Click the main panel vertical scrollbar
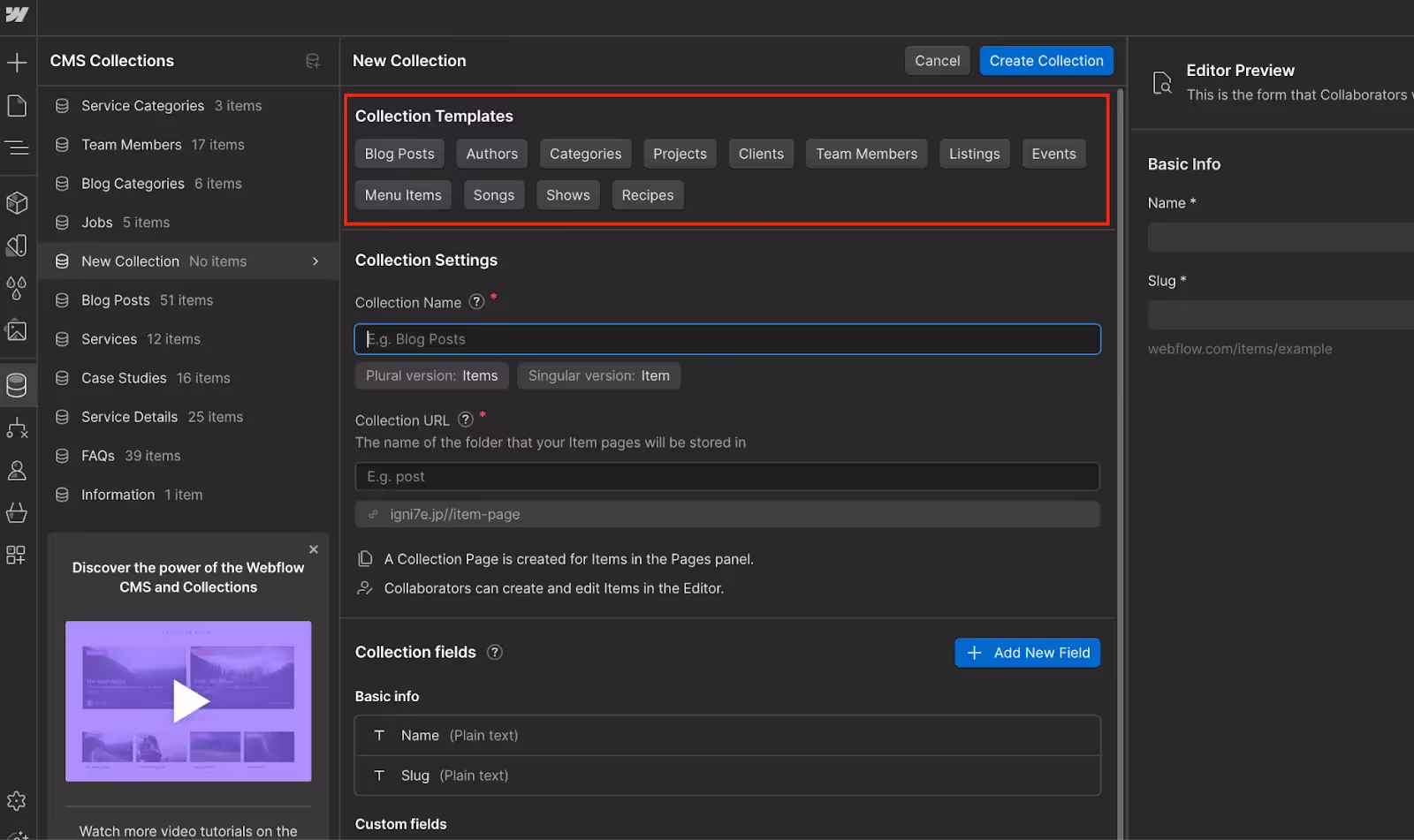 [x=1121, y=464]
